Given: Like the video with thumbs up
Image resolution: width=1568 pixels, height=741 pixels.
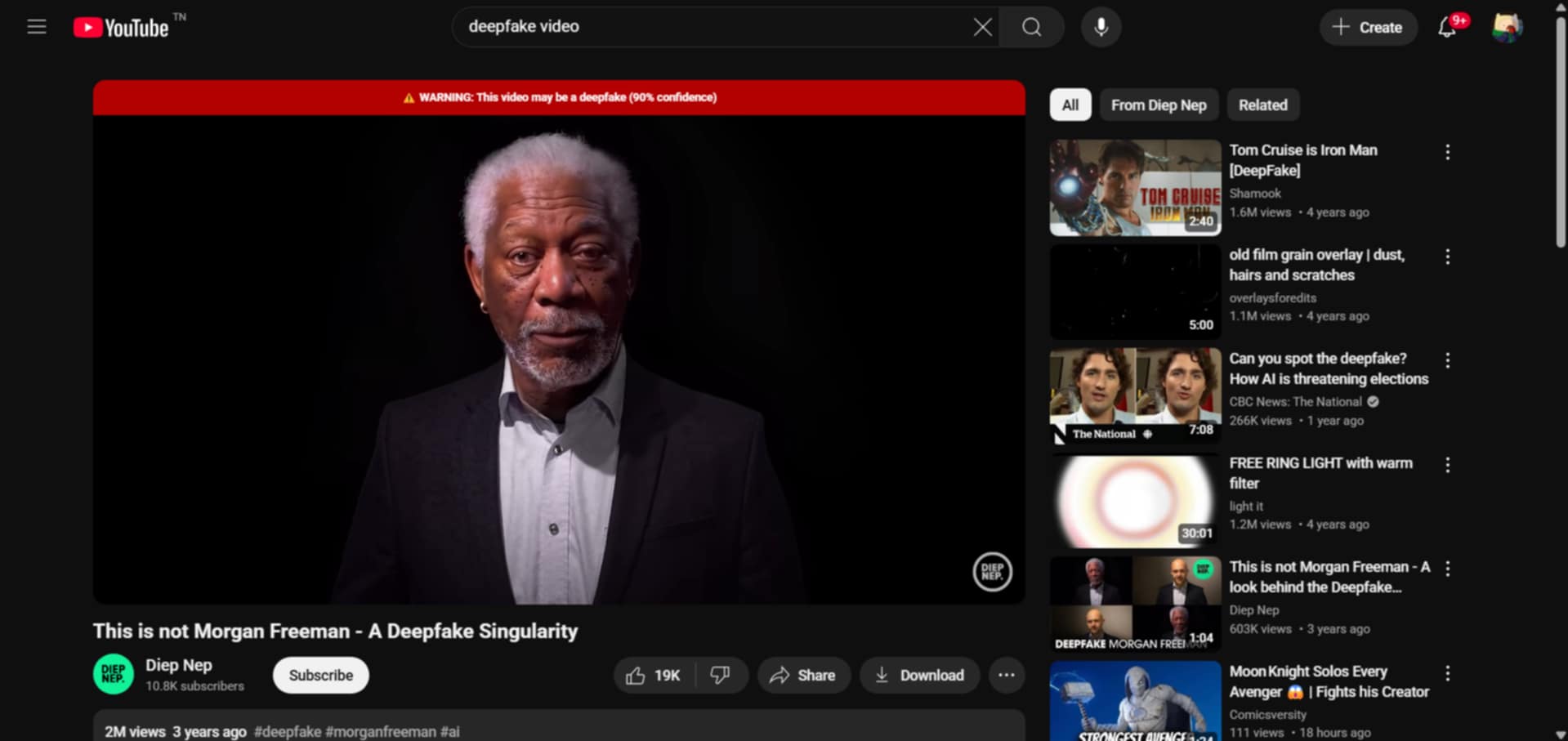Looking at the screenshot, I should (x=654, y=675).
